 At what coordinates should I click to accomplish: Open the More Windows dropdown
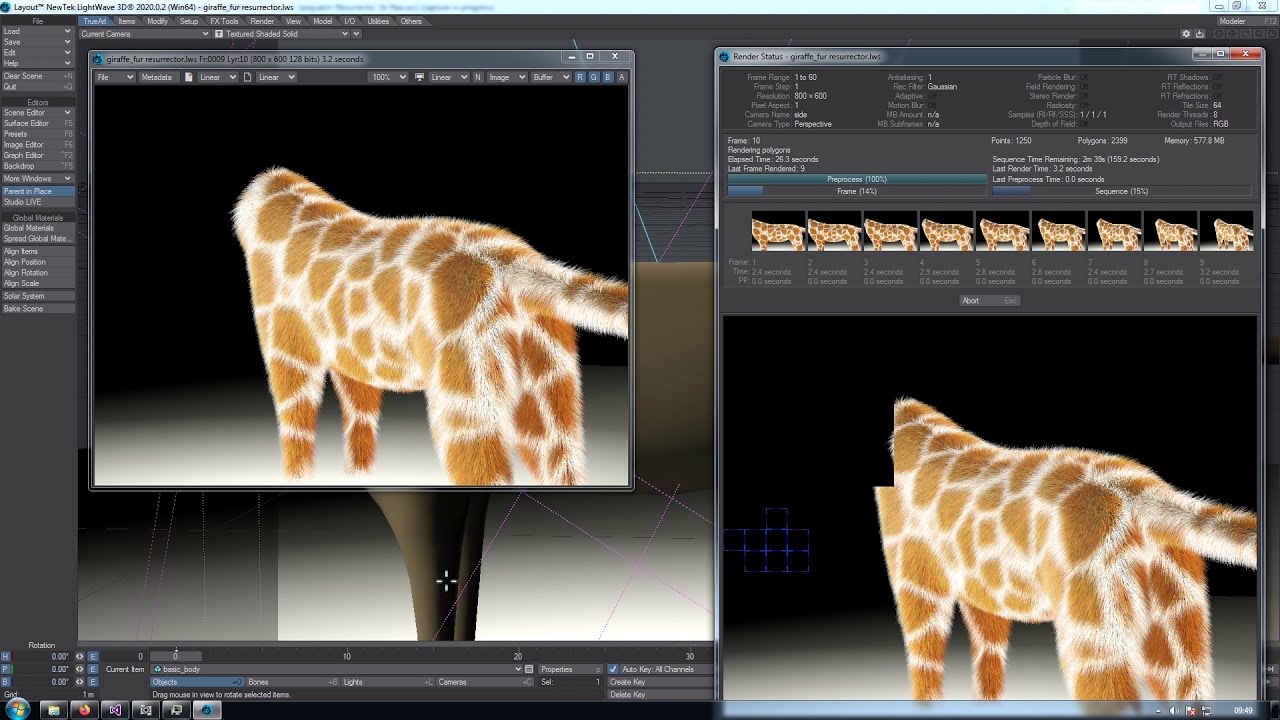(37, 179)
